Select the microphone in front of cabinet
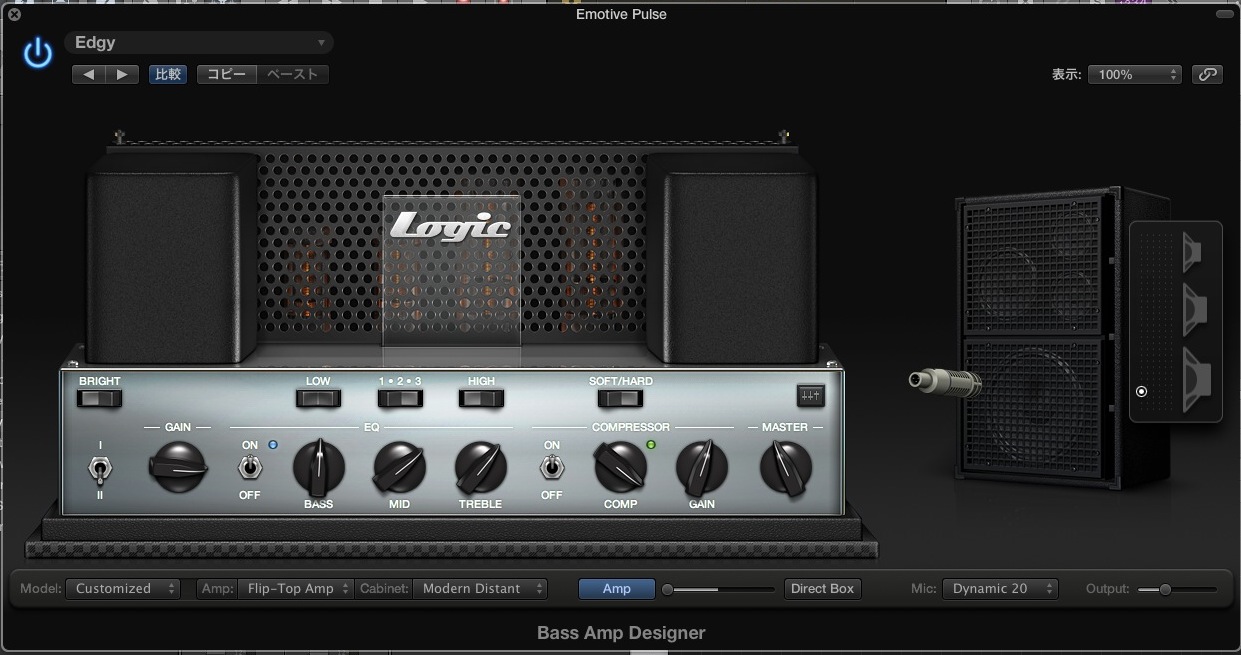 click(943, 381)
